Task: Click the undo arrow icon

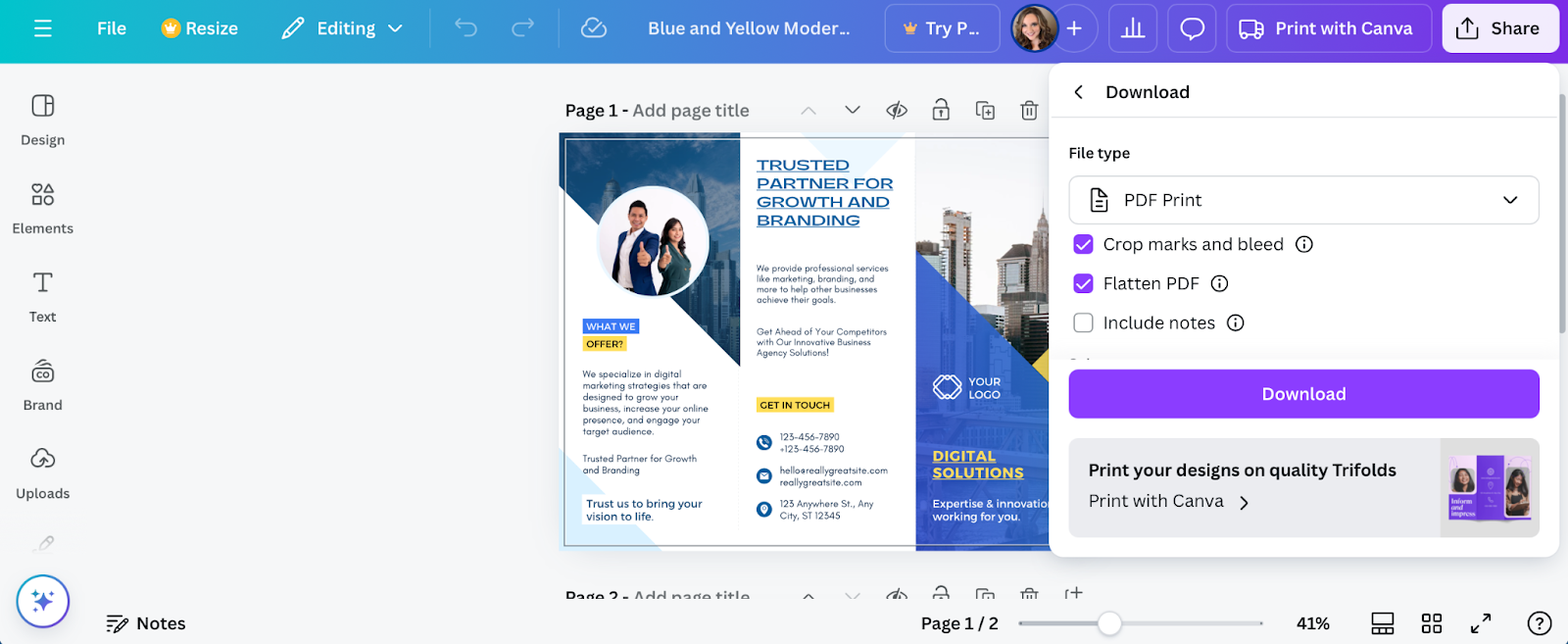Action: pyautogui.click(x=465, y=28)
